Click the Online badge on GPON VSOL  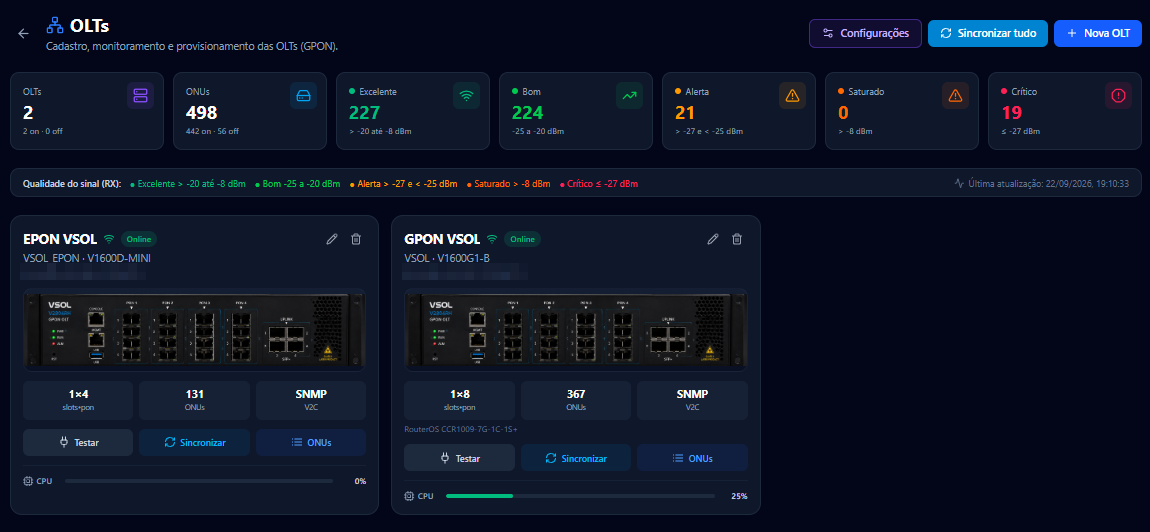tap(522, 239)
